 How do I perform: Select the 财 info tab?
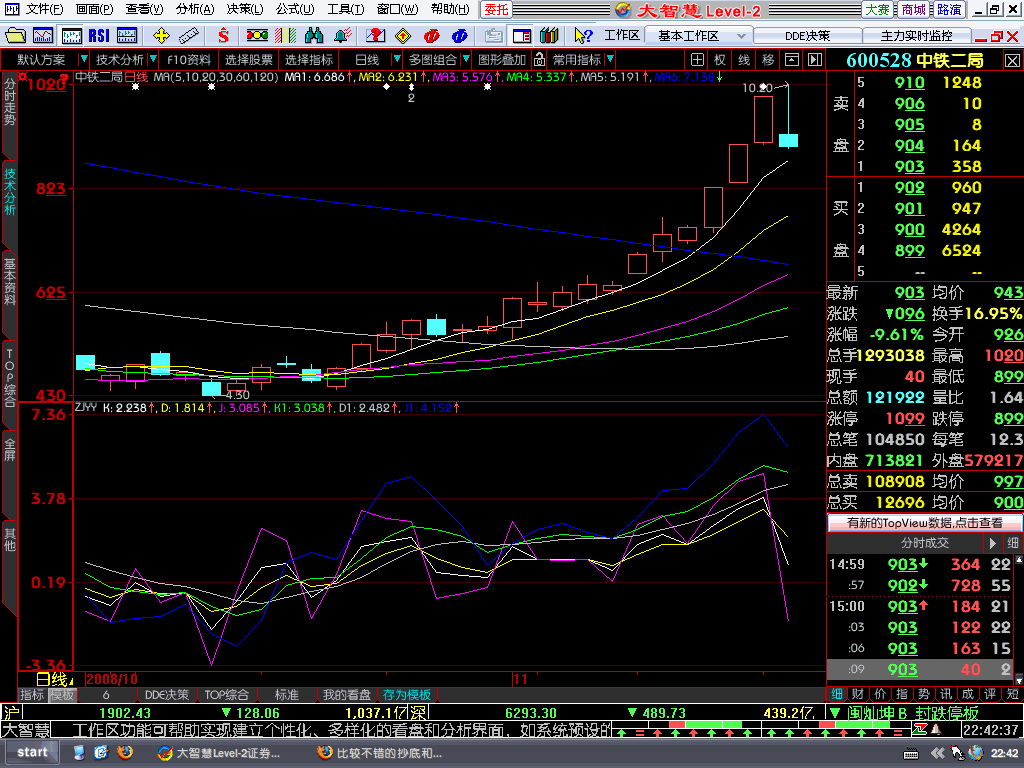pyautogui.click(x=858, y=694)
